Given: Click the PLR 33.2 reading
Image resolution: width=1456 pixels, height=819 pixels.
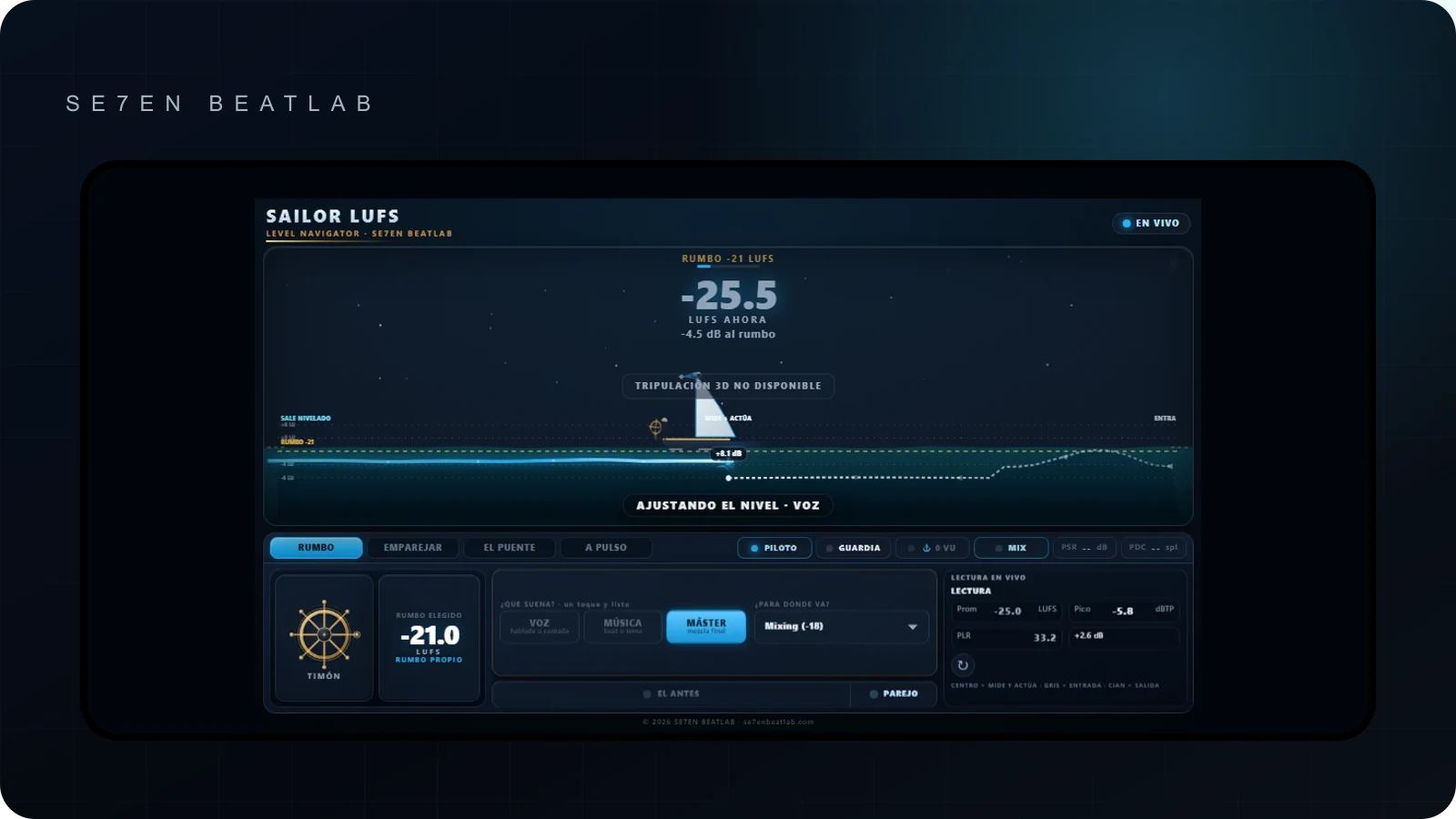Looking at the screenshot, I should tap(1007, 637).
